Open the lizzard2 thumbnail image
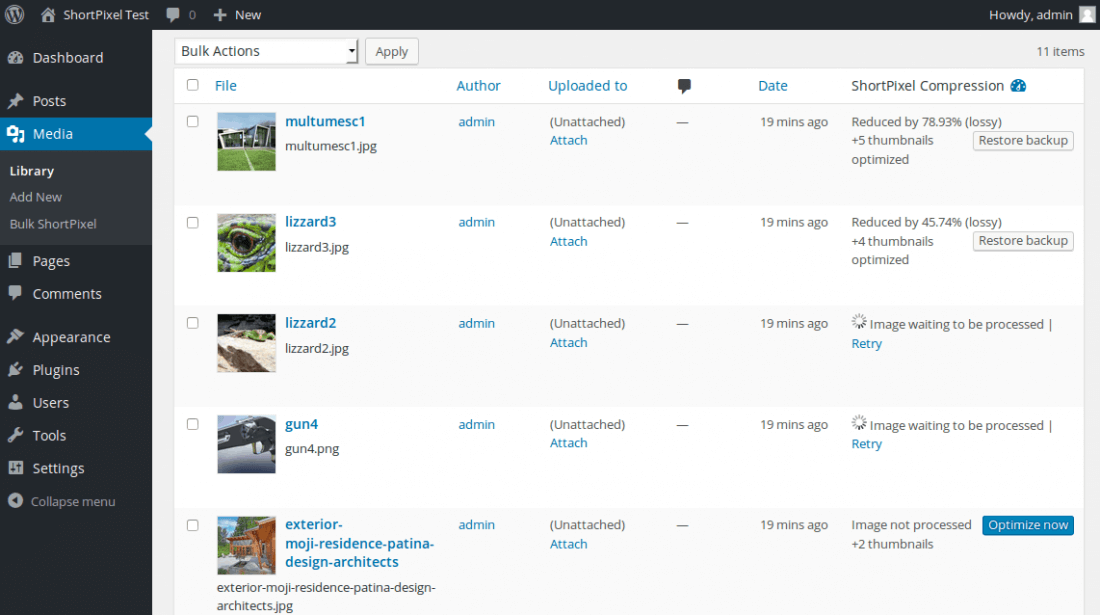Screen dimensions: 1100x615 246,343
